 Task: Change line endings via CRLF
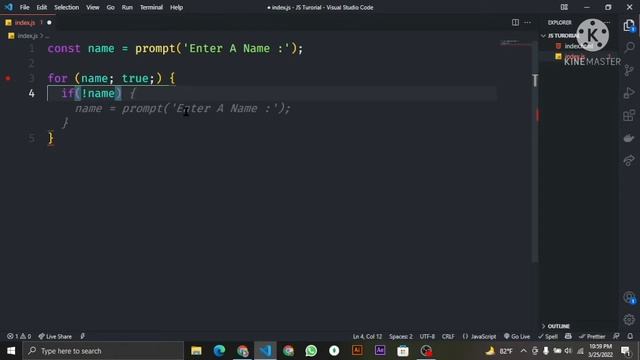[448, 336]
